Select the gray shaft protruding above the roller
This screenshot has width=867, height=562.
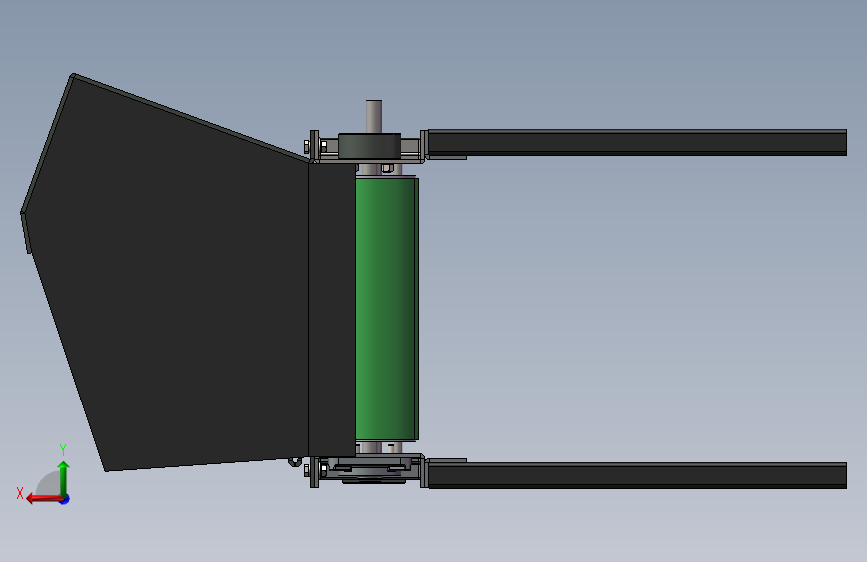[374, 116]
